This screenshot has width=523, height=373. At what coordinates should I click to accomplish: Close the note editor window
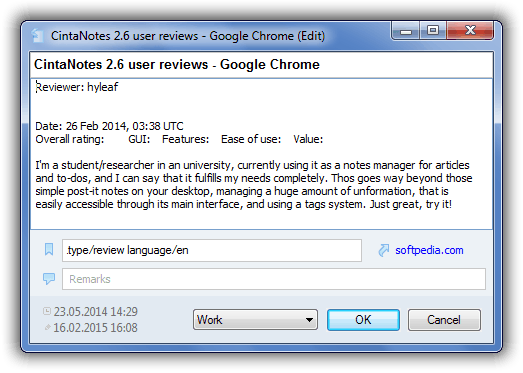tap(470, 31)
